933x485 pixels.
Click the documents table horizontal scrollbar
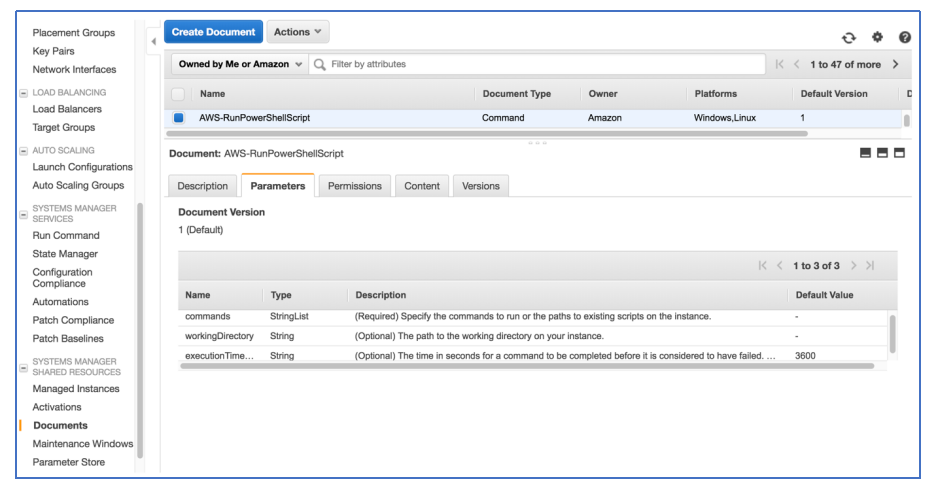click(487, 134)
